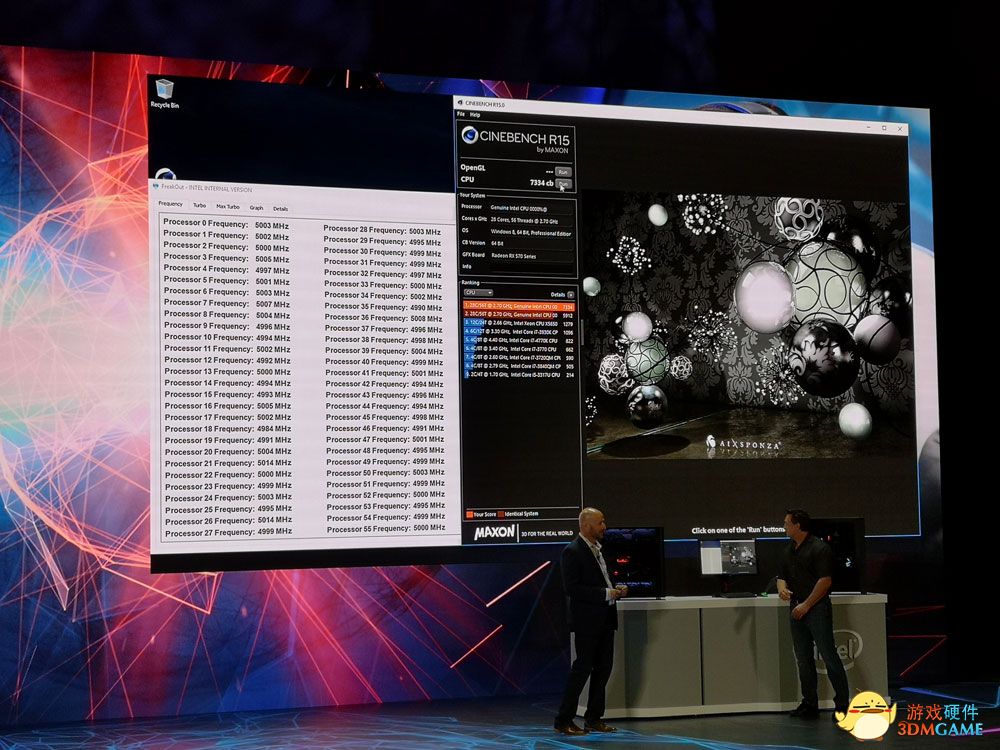
Task: Click the Processor 18 Frequency row
Action: pyautogui.click(x=228, y=429)
